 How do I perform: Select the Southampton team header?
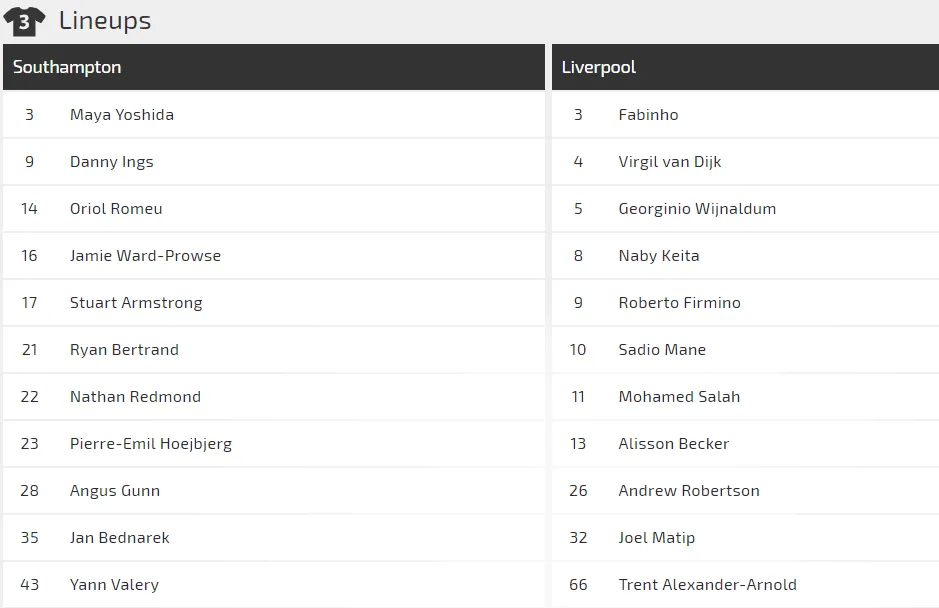coord(67,67)
